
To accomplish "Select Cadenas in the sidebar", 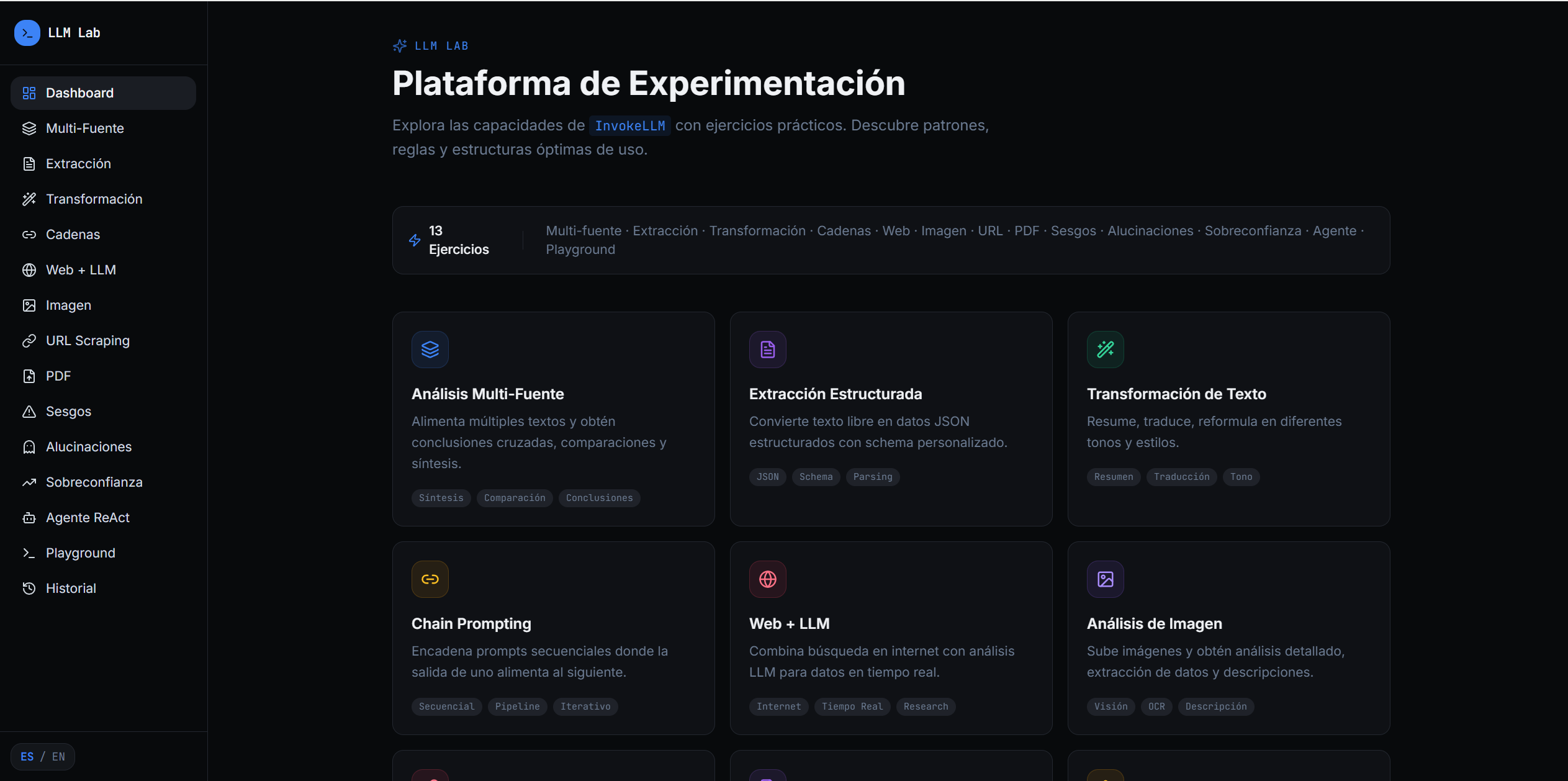I will point(103,235).
